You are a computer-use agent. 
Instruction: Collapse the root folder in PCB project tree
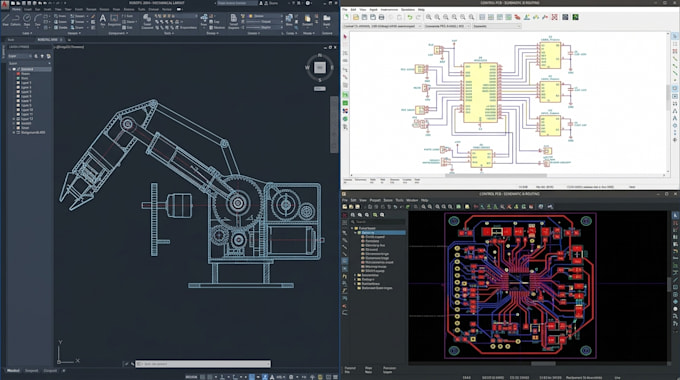[x=352, y=228]
